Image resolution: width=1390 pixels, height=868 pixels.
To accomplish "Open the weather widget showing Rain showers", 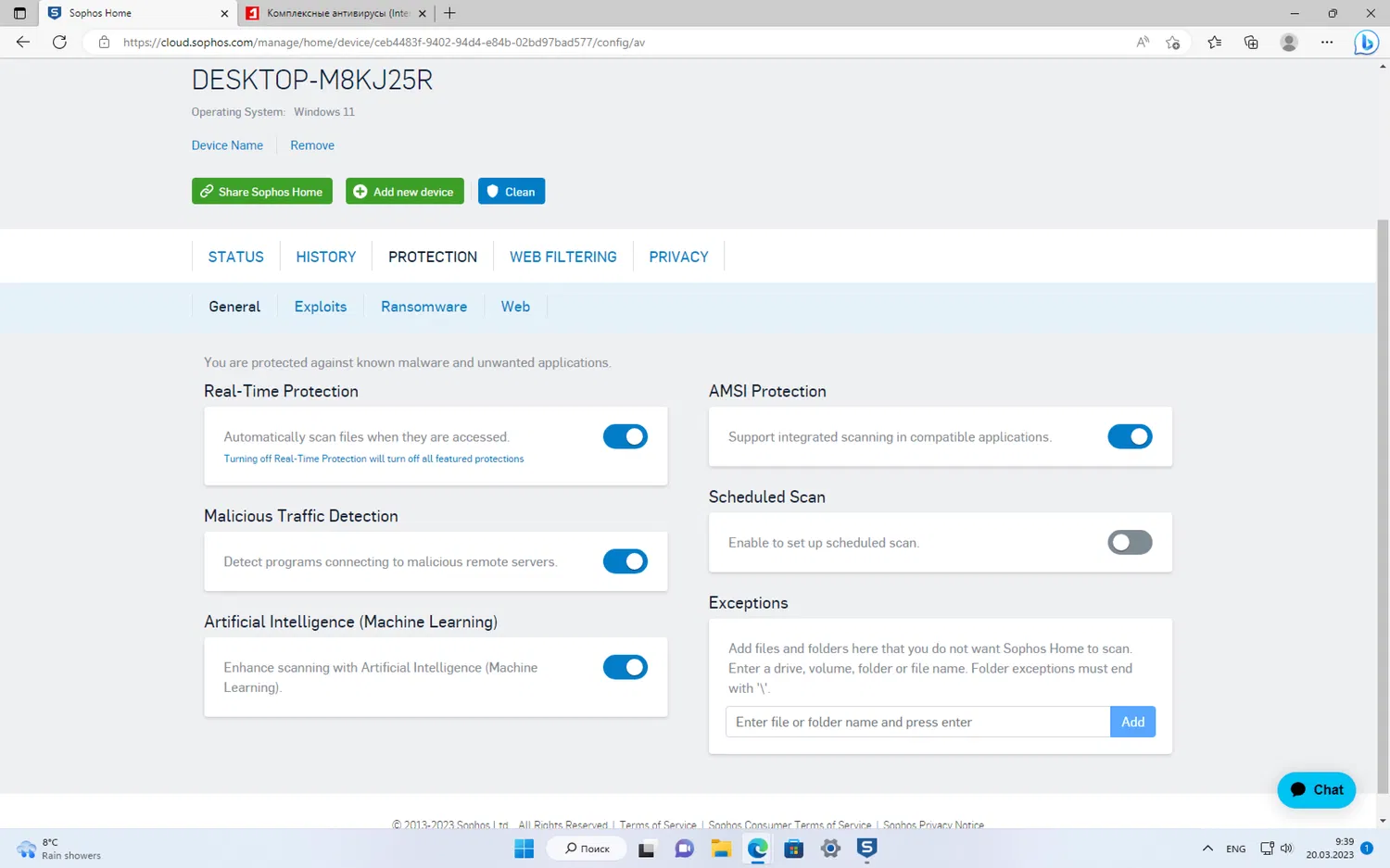I will pos(58,849).
